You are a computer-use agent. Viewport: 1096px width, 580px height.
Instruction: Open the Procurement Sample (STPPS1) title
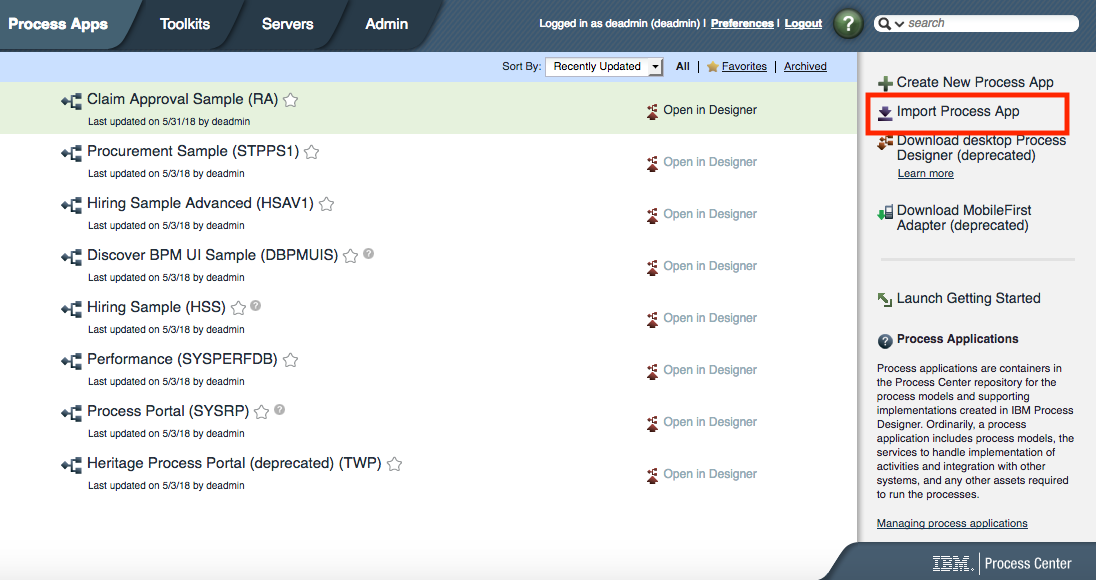pyautogui.click(x=193, y=151)
